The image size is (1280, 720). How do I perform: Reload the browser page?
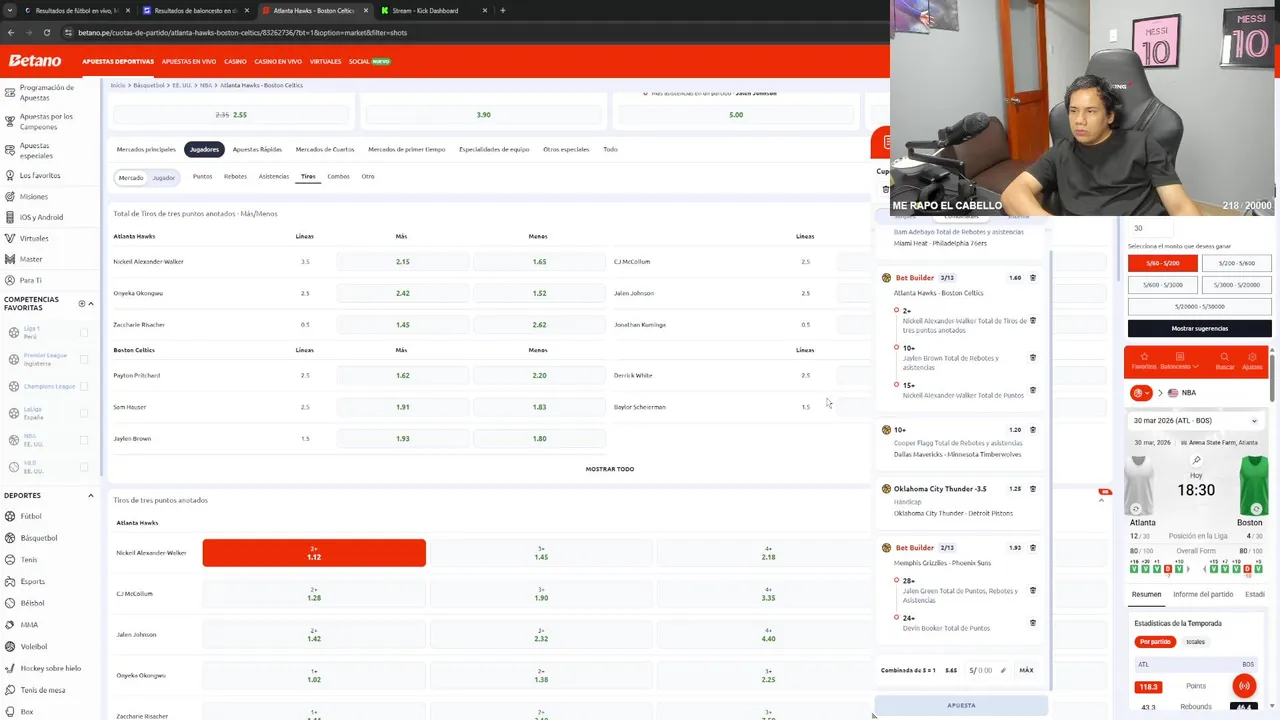[x=46, y=32]
